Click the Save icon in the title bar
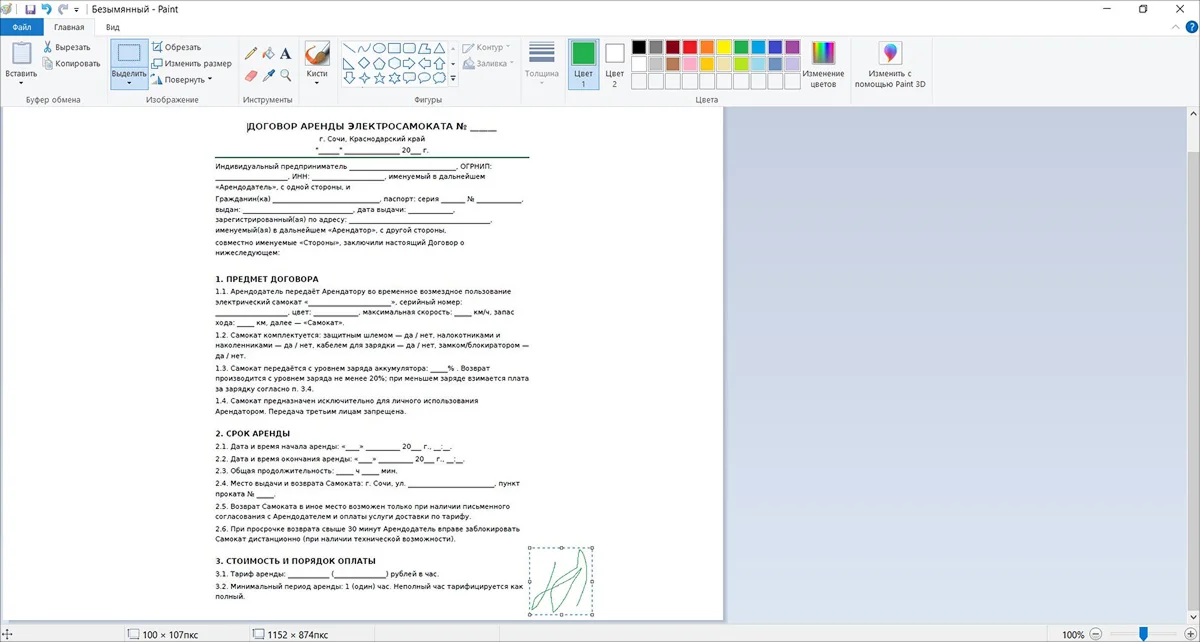This screenshot has width=1200, height=642. [30, 8]
